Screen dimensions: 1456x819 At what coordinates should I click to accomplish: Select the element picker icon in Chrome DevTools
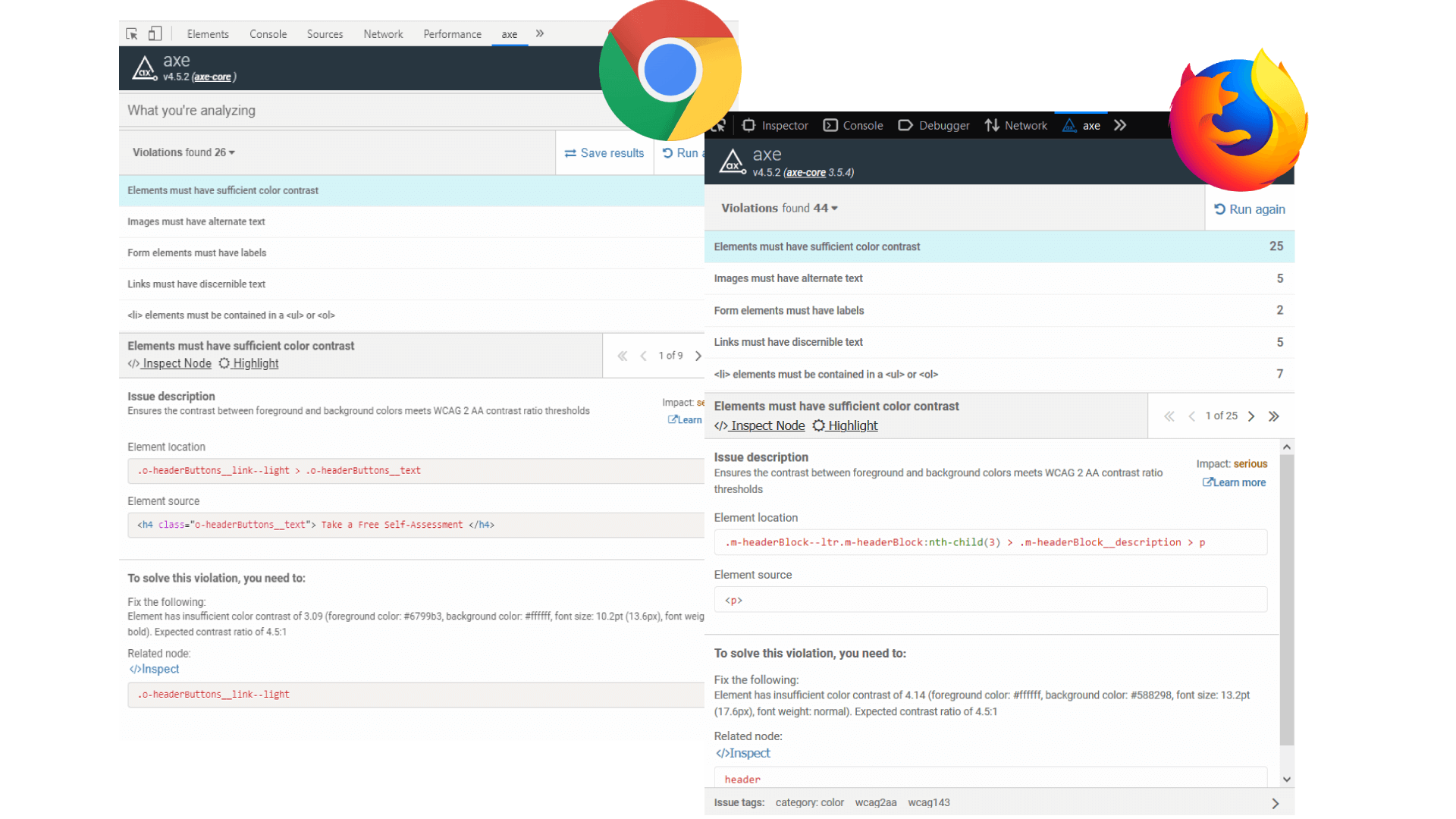[x=132, y=34]
